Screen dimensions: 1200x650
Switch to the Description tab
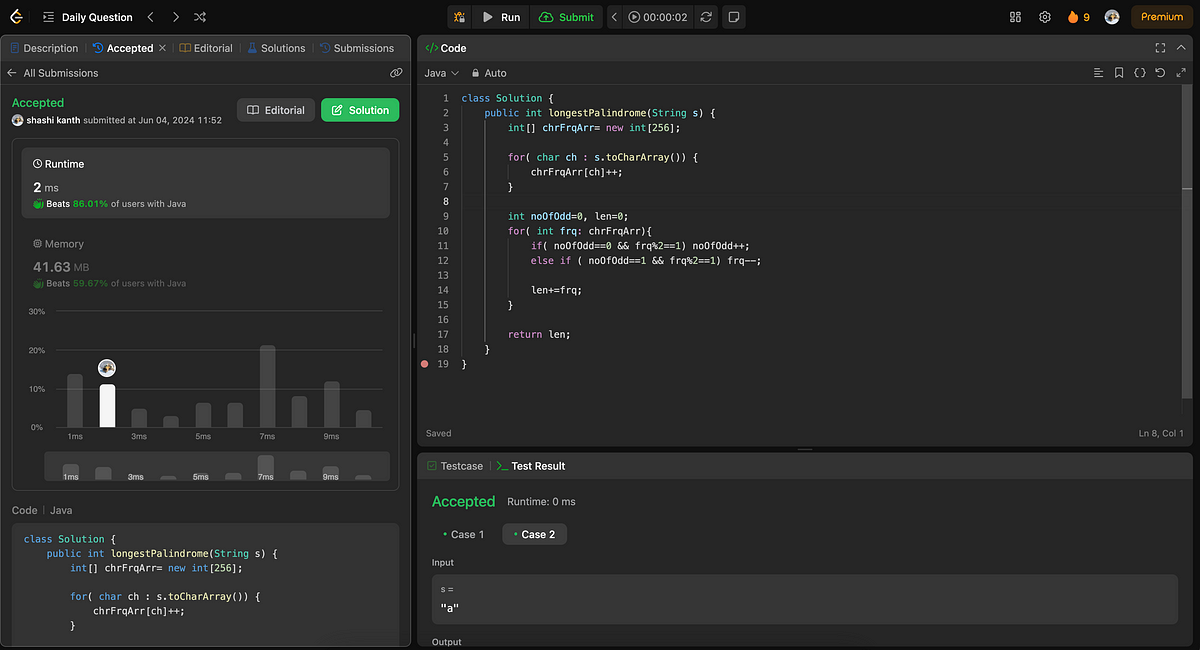[x=43, y=48]
